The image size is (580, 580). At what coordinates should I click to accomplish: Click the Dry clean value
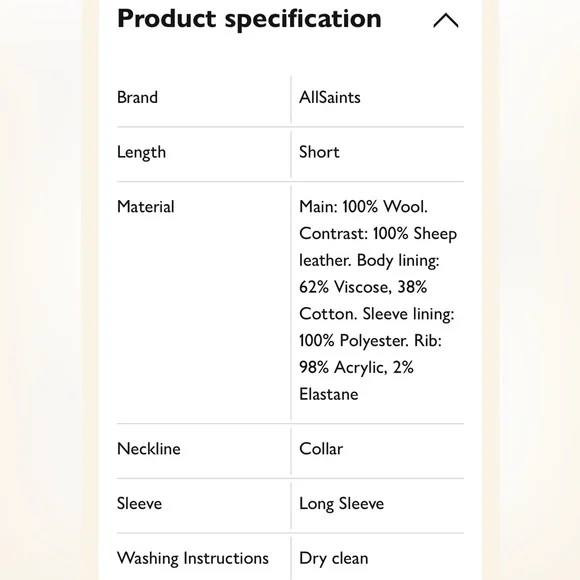(334, 559)
